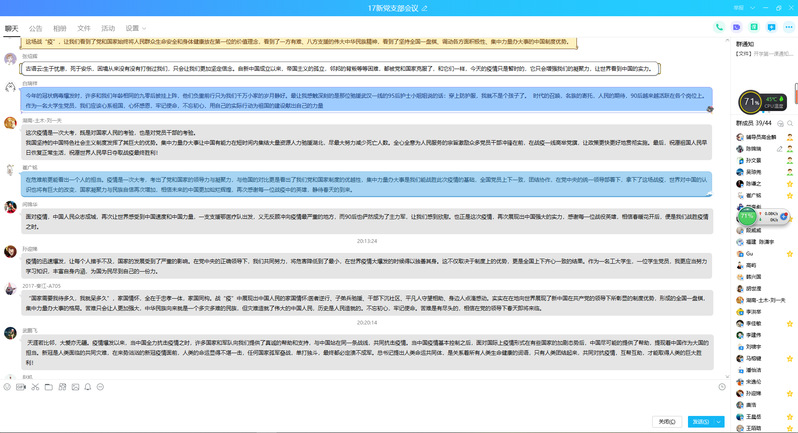Switch to the 公告 tab
798x433 pixels.
[36, 29]
